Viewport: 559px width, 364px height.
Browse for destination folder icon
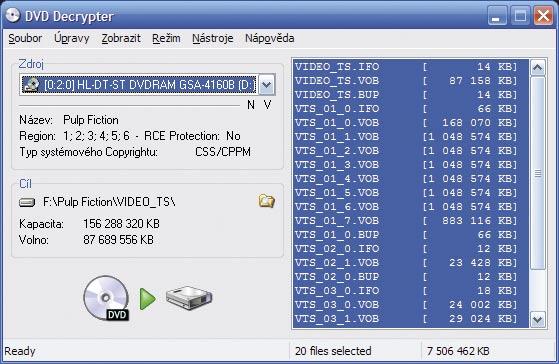266,201
